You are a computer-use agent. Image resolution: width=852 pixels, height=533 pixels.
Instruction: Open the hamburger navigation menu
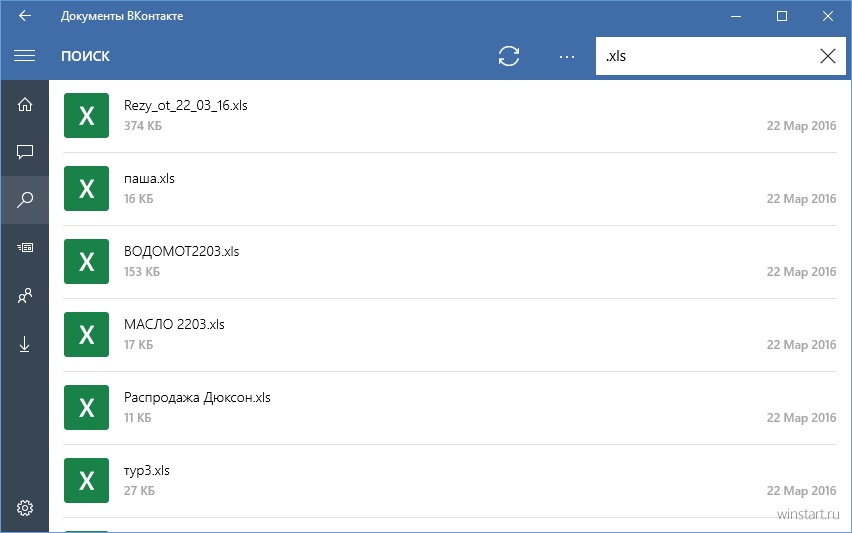(x=24, y=55)
